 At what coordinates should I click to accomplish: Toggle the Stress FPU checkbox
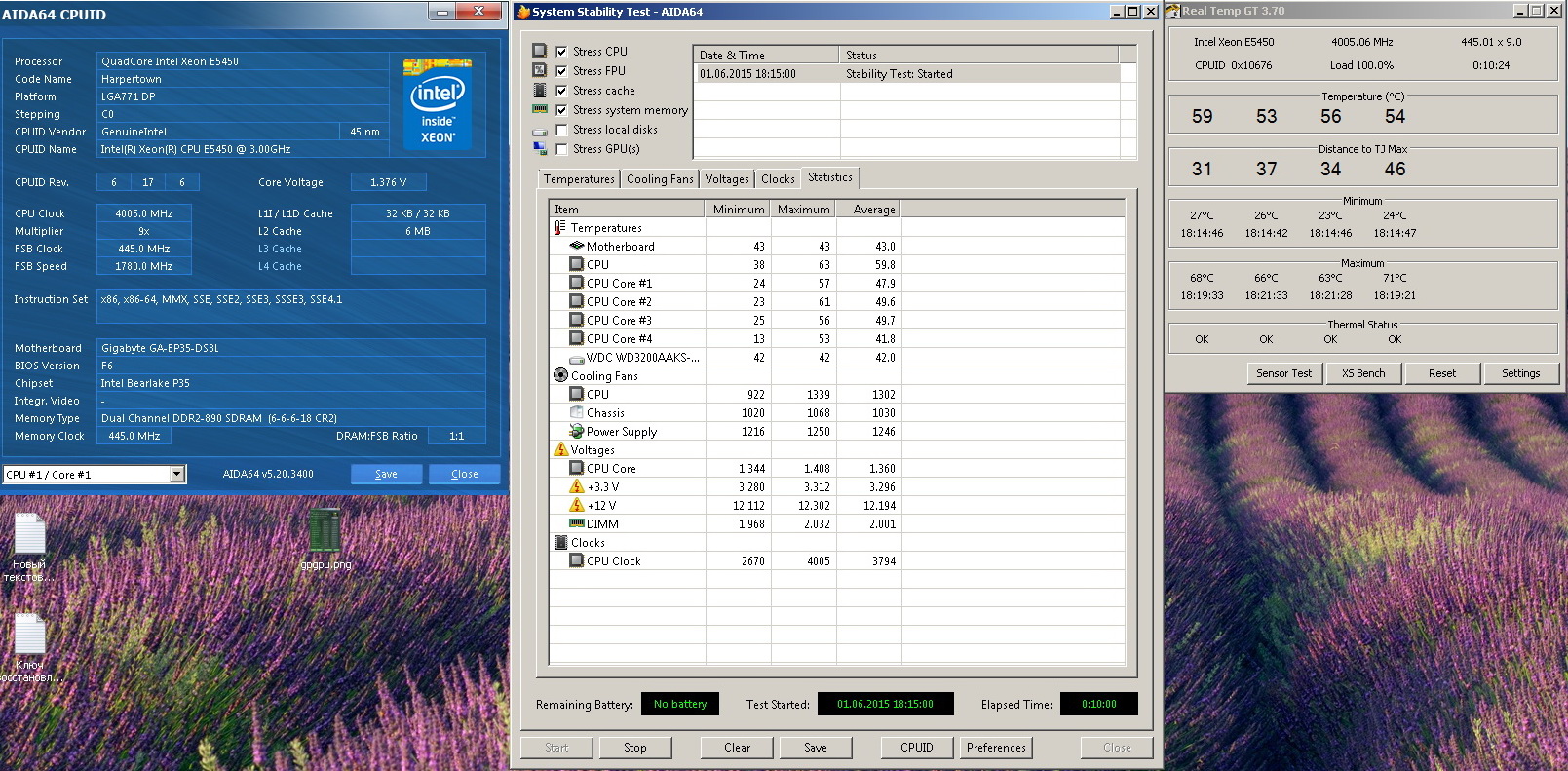(x=561, y=71)
